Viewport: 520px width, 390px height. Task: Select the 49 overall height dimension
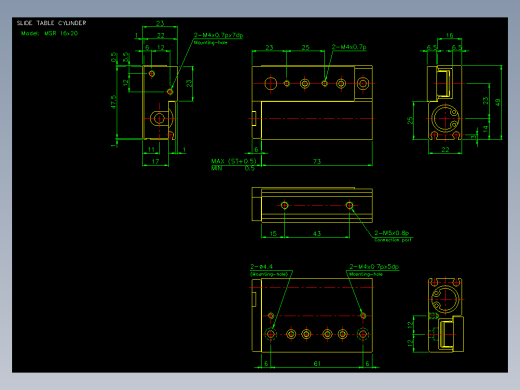[x=497, y=102]
